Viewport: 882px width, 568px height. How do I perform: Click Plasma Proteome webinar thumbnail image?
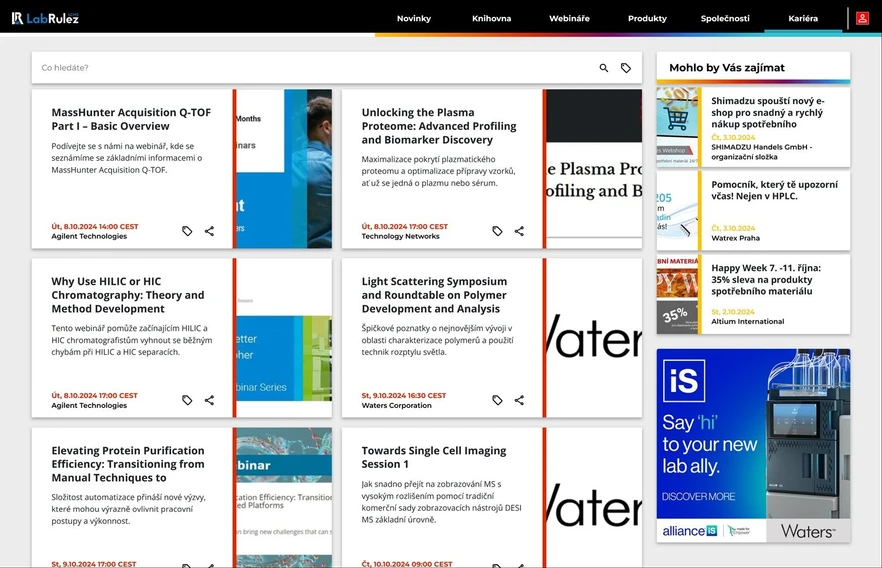pyautogui.click(x=594, y=169)
